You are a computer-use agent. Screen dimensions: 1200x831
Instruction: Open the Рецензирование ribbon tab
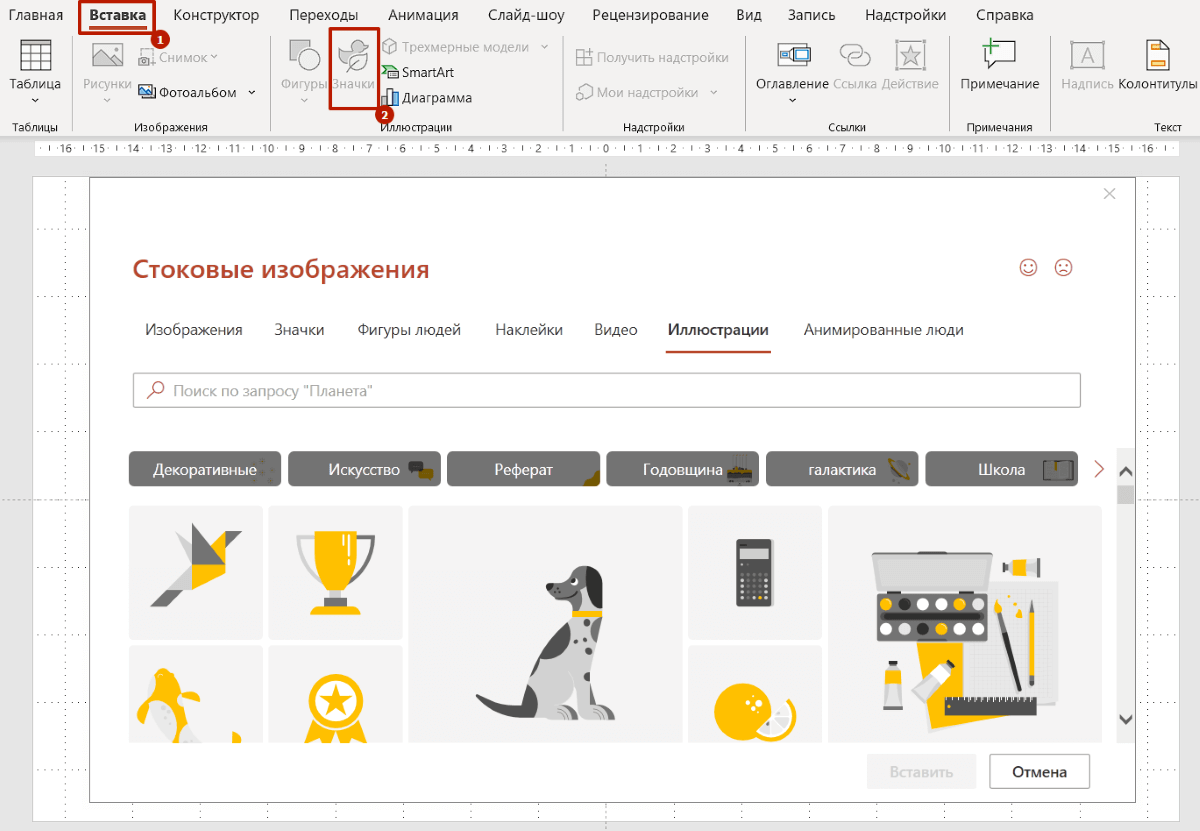click(x=650, y=15)
